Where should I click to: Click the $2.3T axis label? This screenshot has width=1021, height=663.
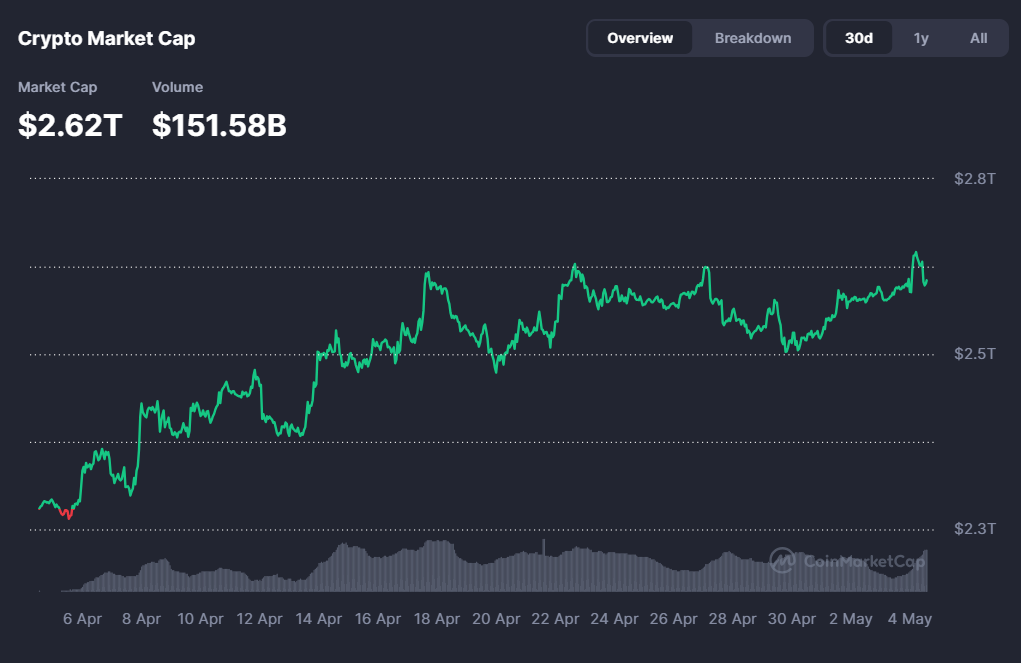pyautogui.click(x=975, y=528)
